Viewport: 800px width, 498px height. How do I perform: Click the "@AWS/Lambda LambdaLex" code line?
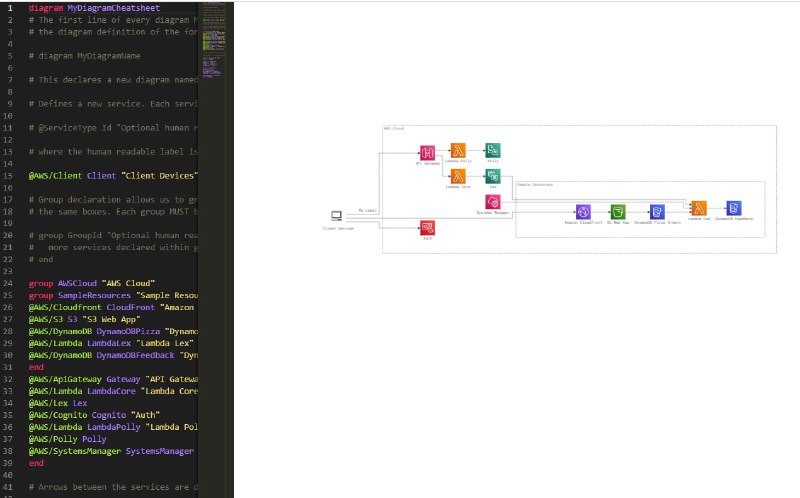pyautogui.click(x=111, y=343)
